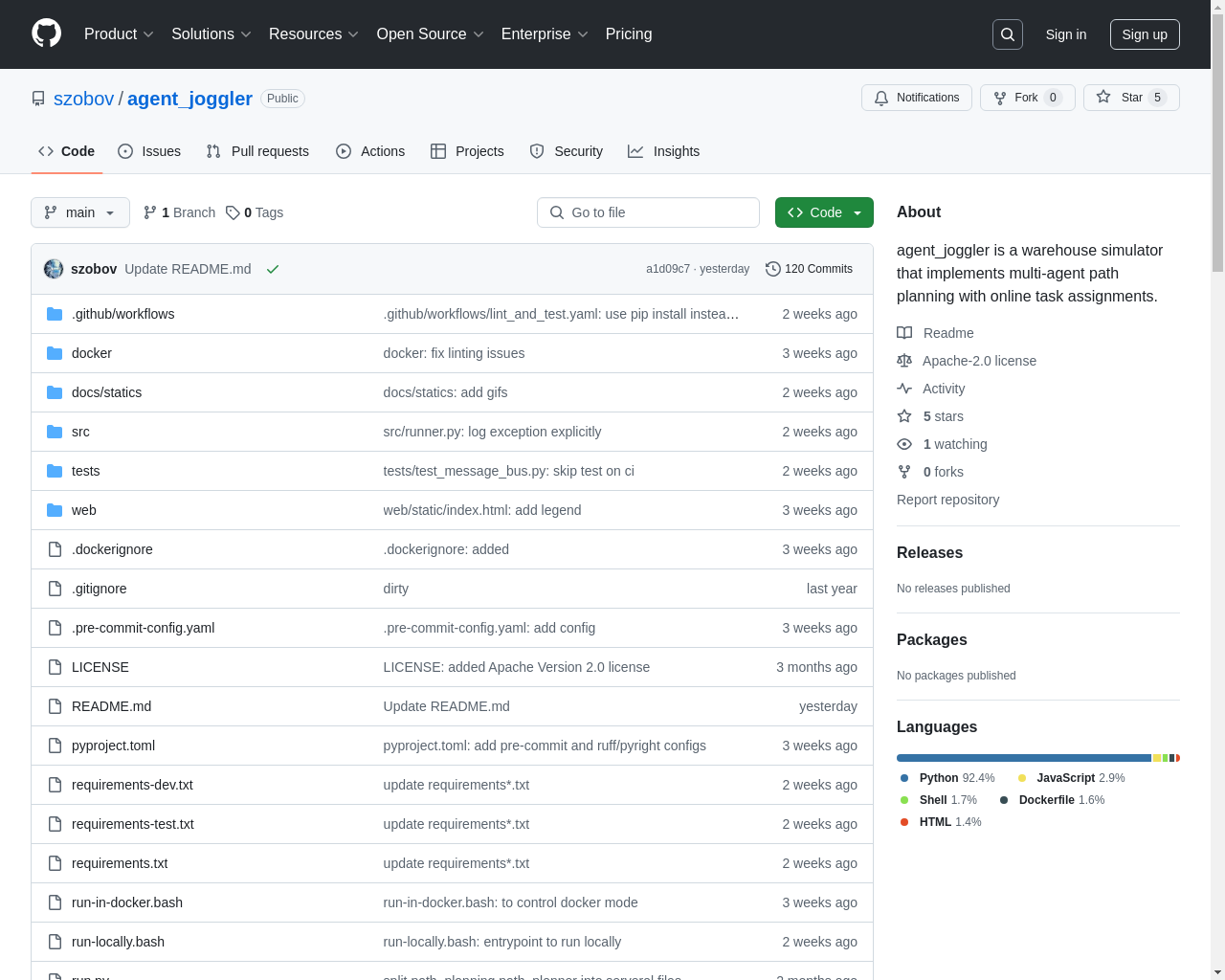Click Sign in

1066,34
